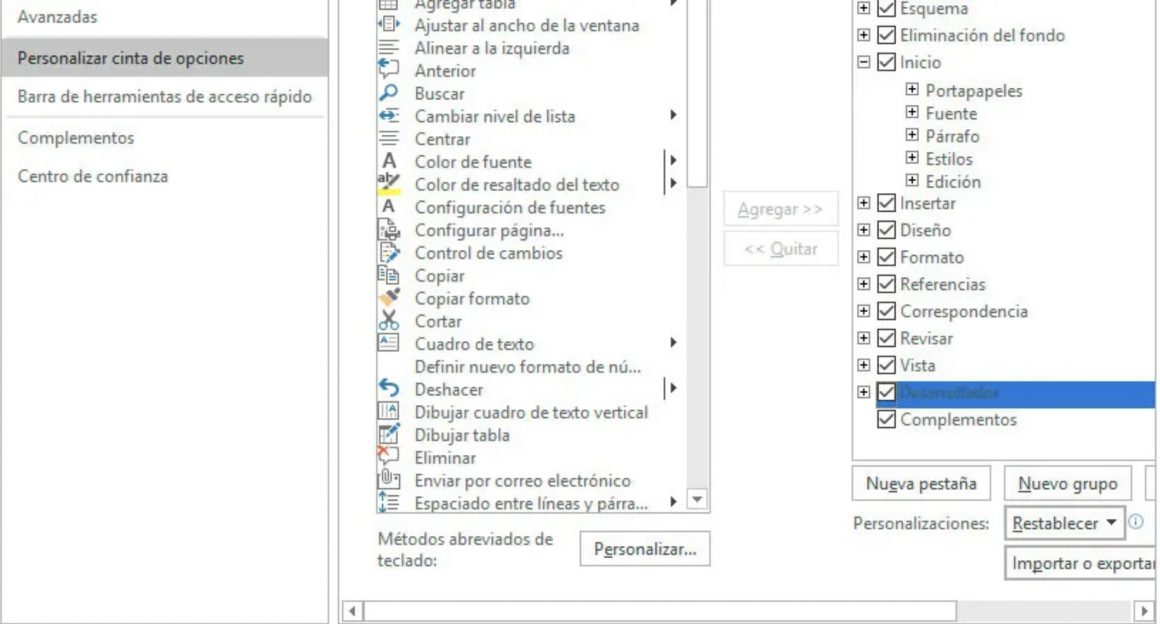The width and height of the screenshot is (1160, 624).
Task: Click the yellow highlight swatch on Color de resaltado
Action: click(x=390, y=190)
